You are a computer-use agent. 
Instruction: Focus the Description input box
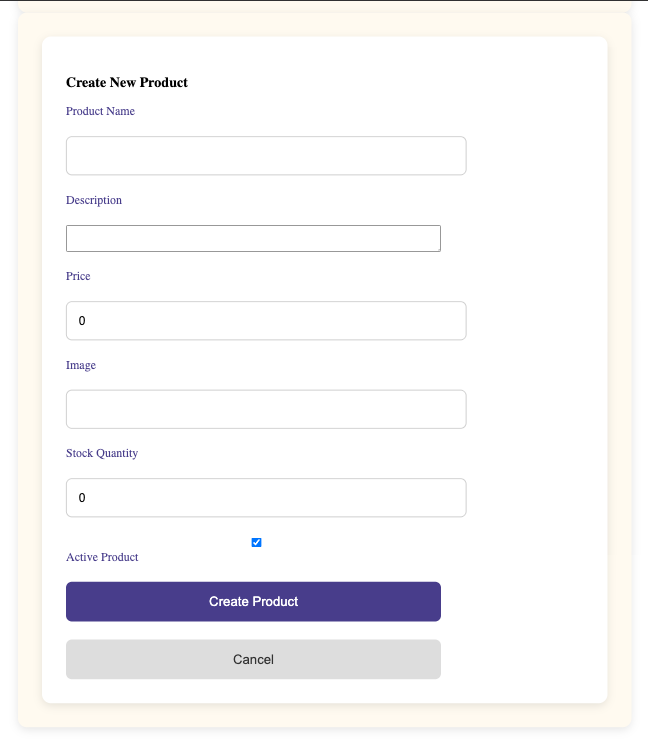coord(253,239)
